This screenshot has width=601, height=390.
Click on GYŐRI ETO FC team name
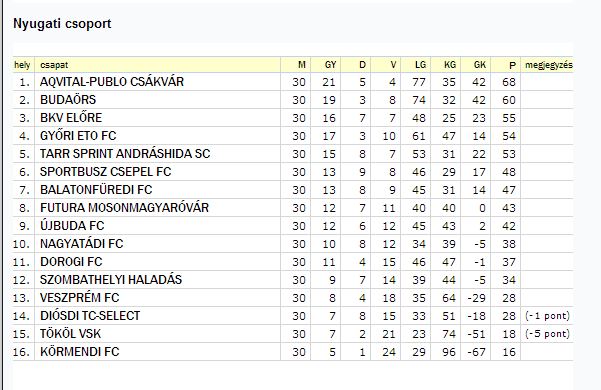coord(78,136)
